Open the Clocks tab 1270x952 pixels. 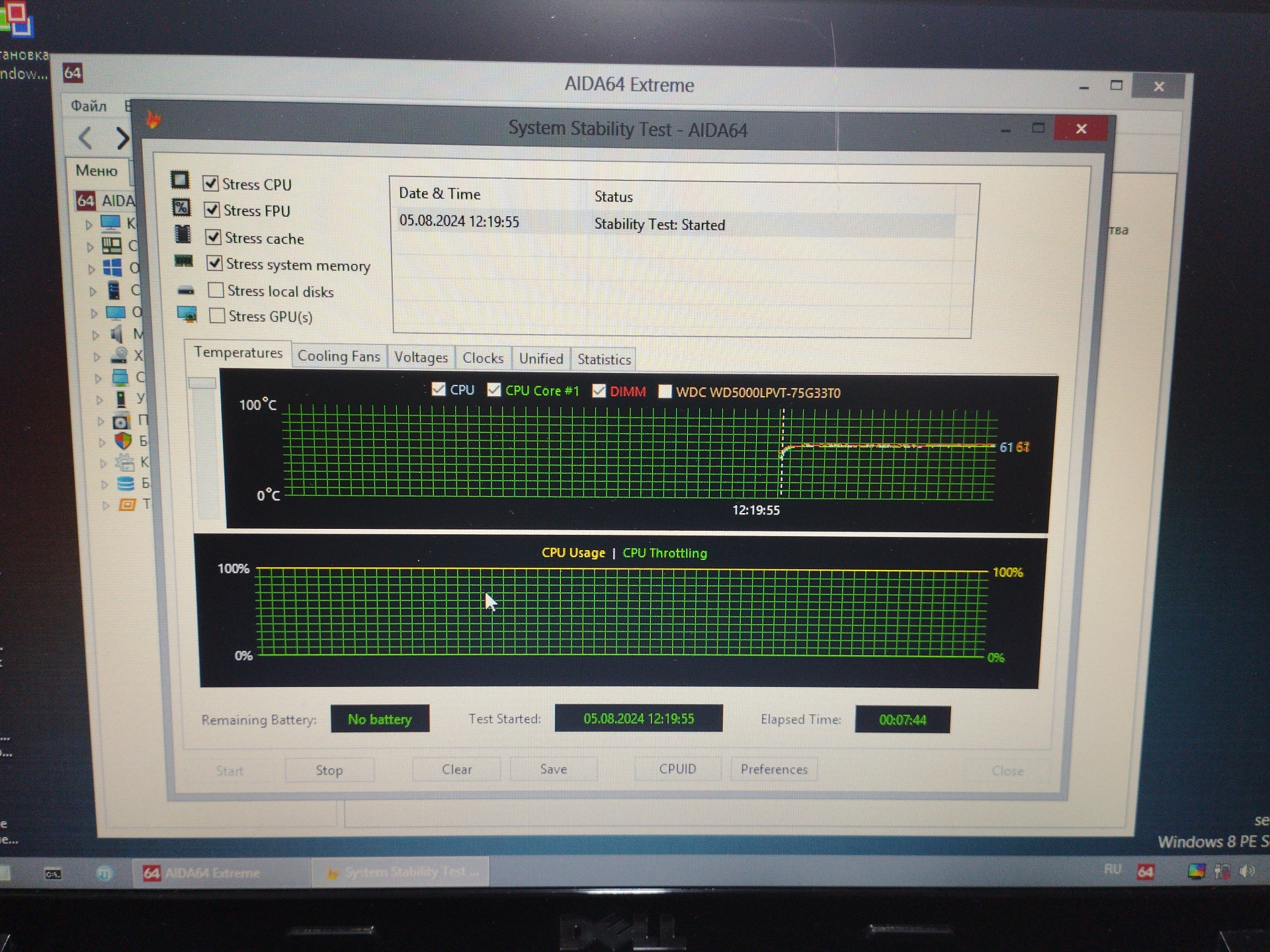(x=483, y=358)
